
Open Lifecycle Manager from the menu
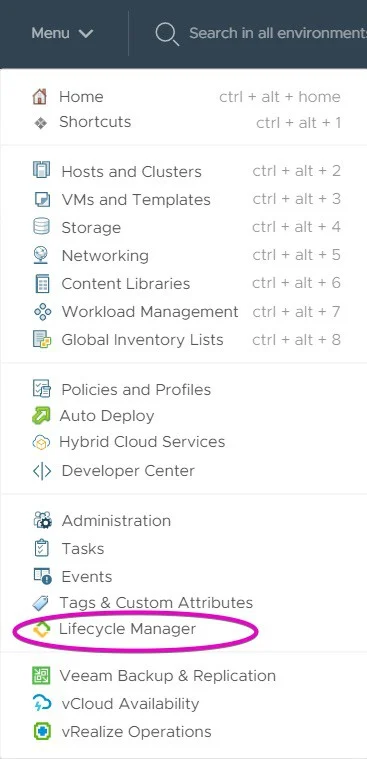(127, 629)
